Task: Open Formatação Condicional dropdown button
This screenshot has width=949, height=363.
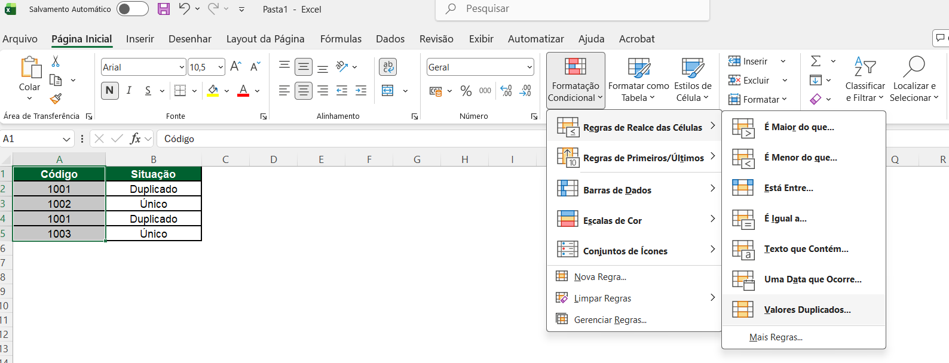Action: (x=576, y=80)
